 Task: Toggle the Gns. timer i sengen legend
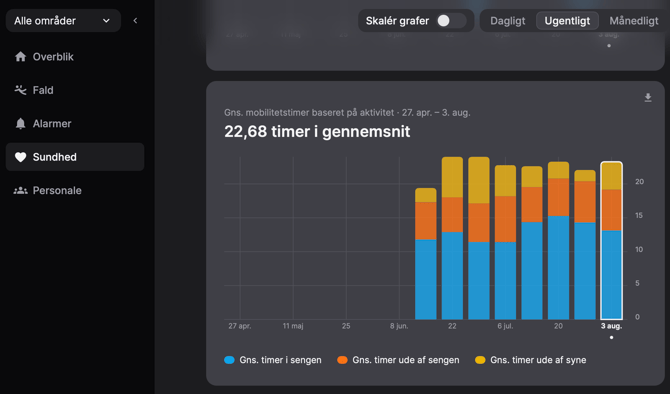click(273, 360)
